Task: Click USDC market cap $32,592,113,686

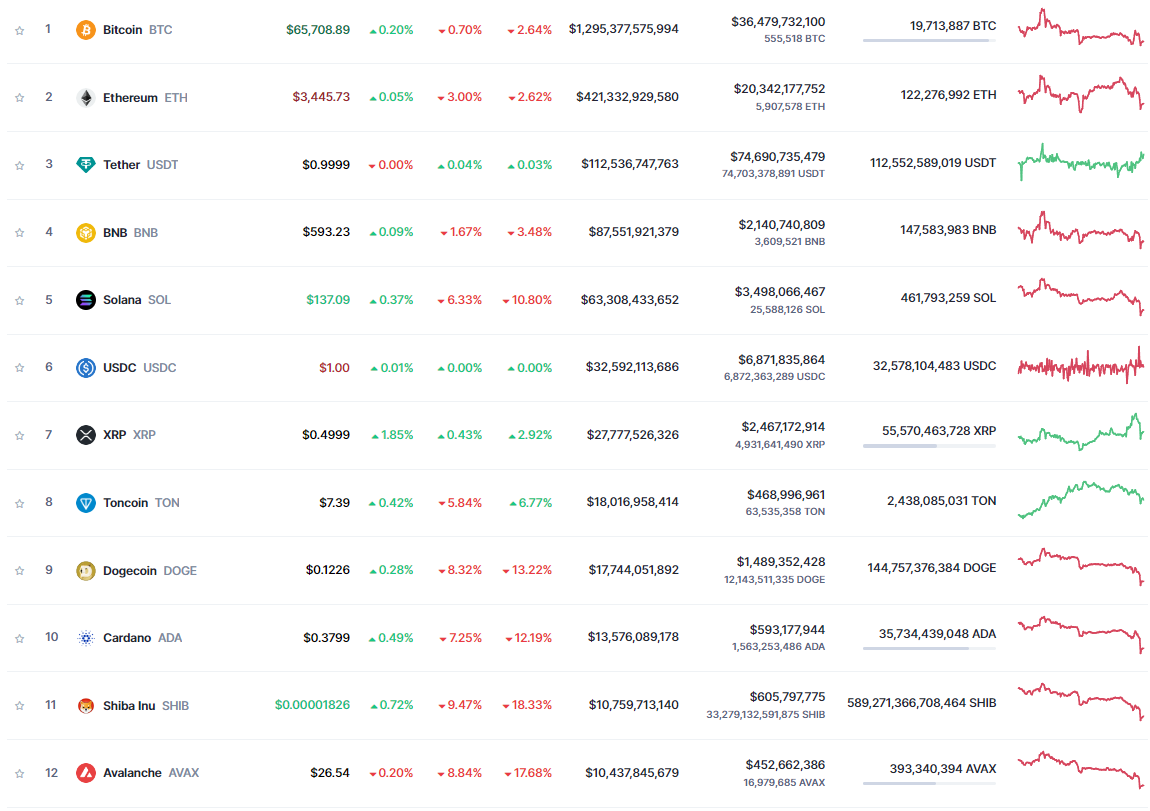Action: (632, 367)
